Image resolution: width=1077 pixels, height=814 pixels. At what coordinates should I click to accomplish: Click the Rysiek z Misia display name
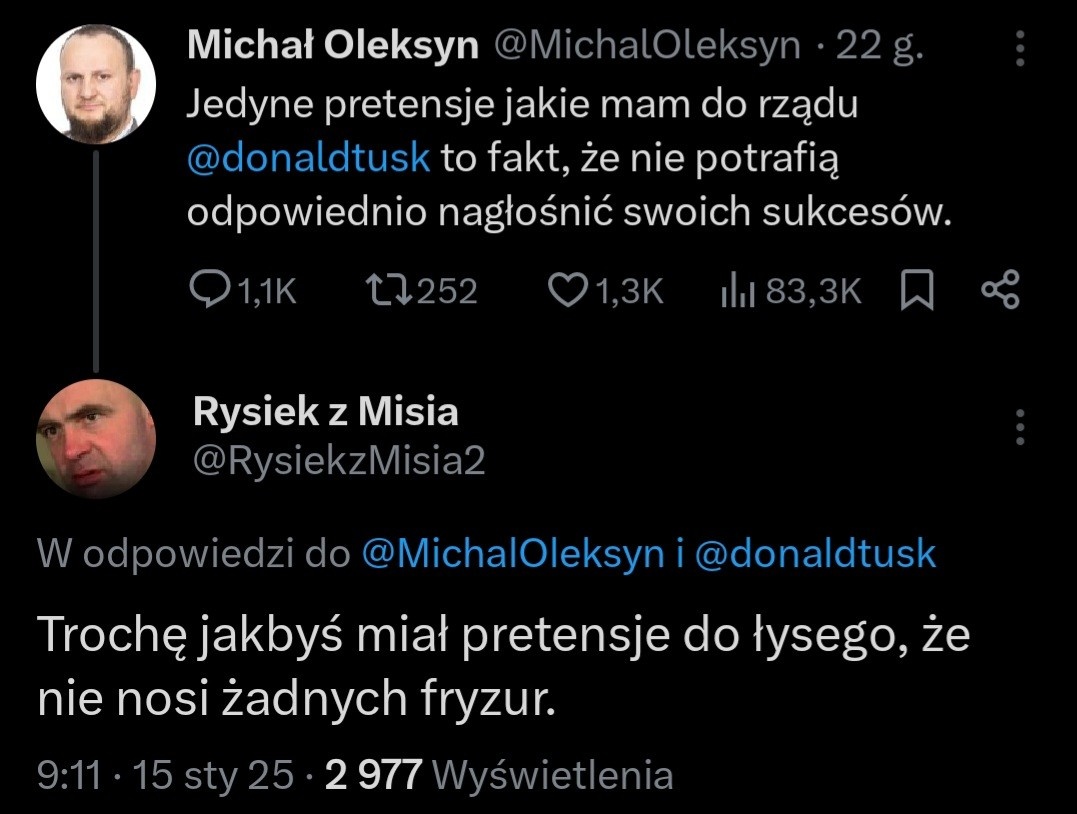(325, 412)
